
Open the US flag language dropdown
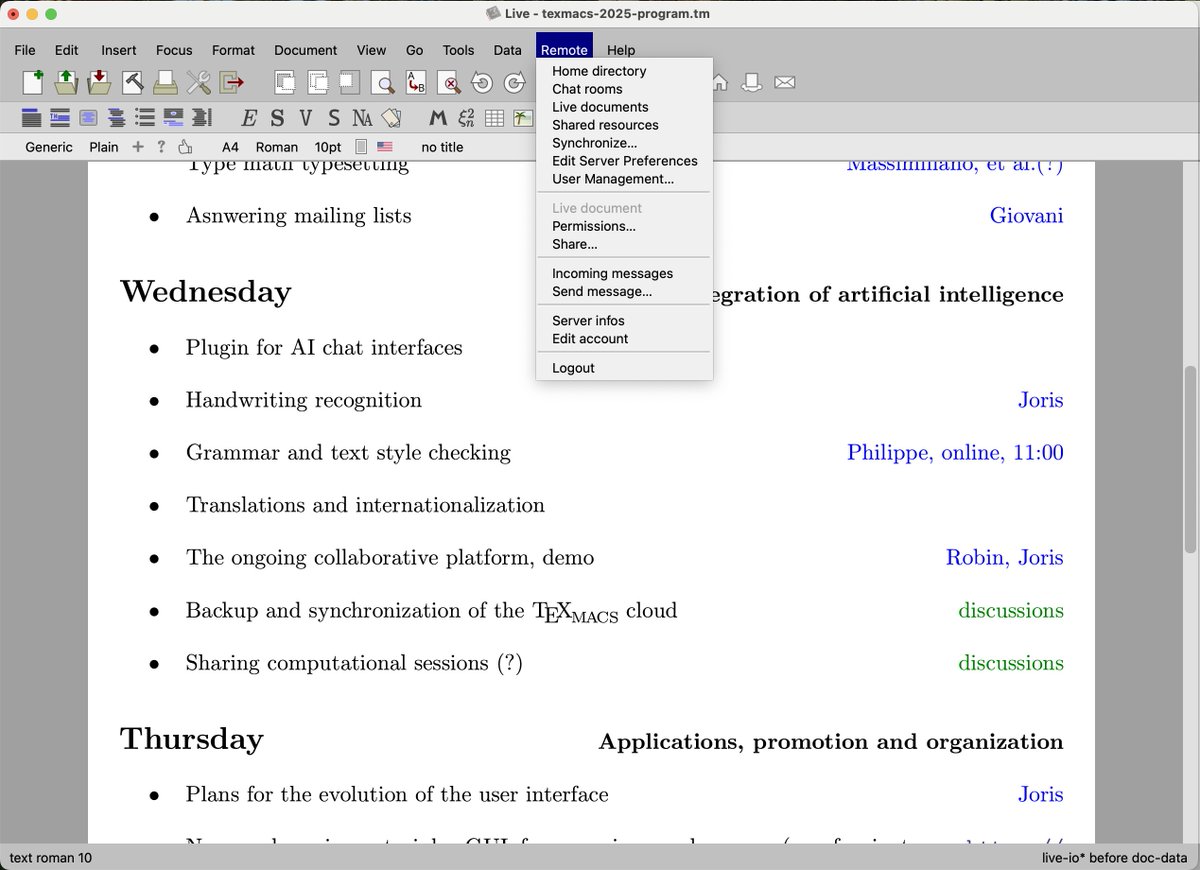coord(385,147)
